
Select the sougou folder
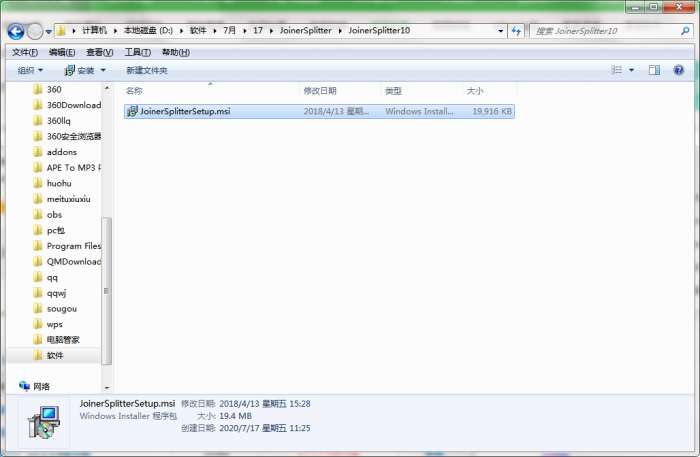[62, 308]
